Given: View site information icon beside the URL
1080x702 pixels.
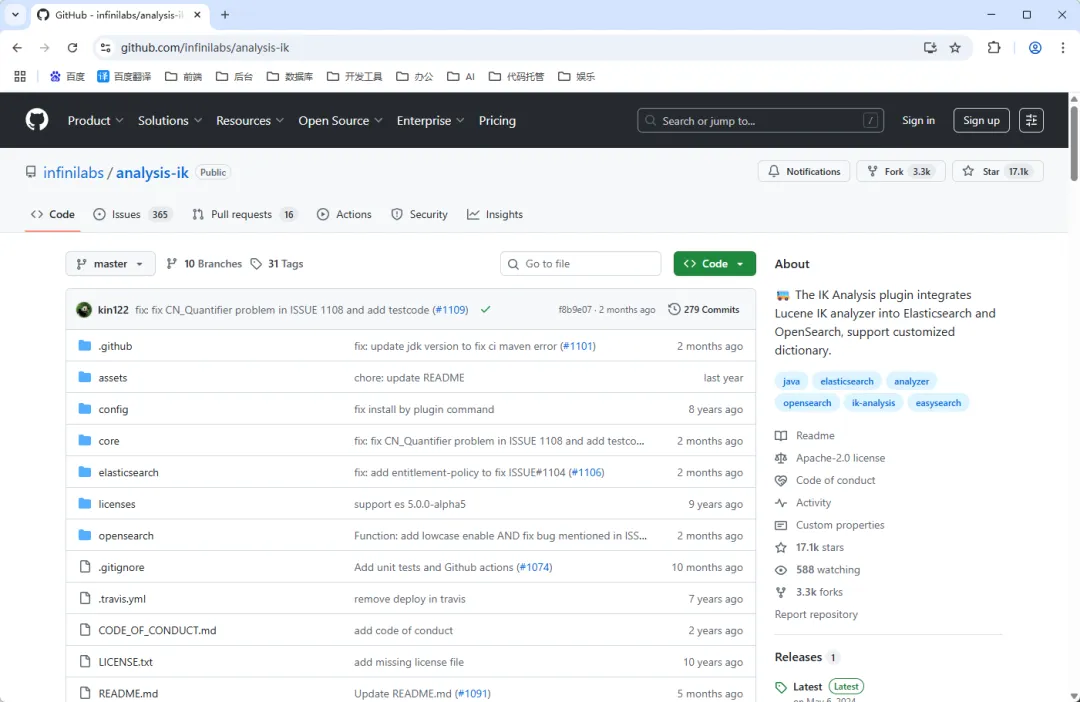Looking at the screenshot, I should [105, 48].
